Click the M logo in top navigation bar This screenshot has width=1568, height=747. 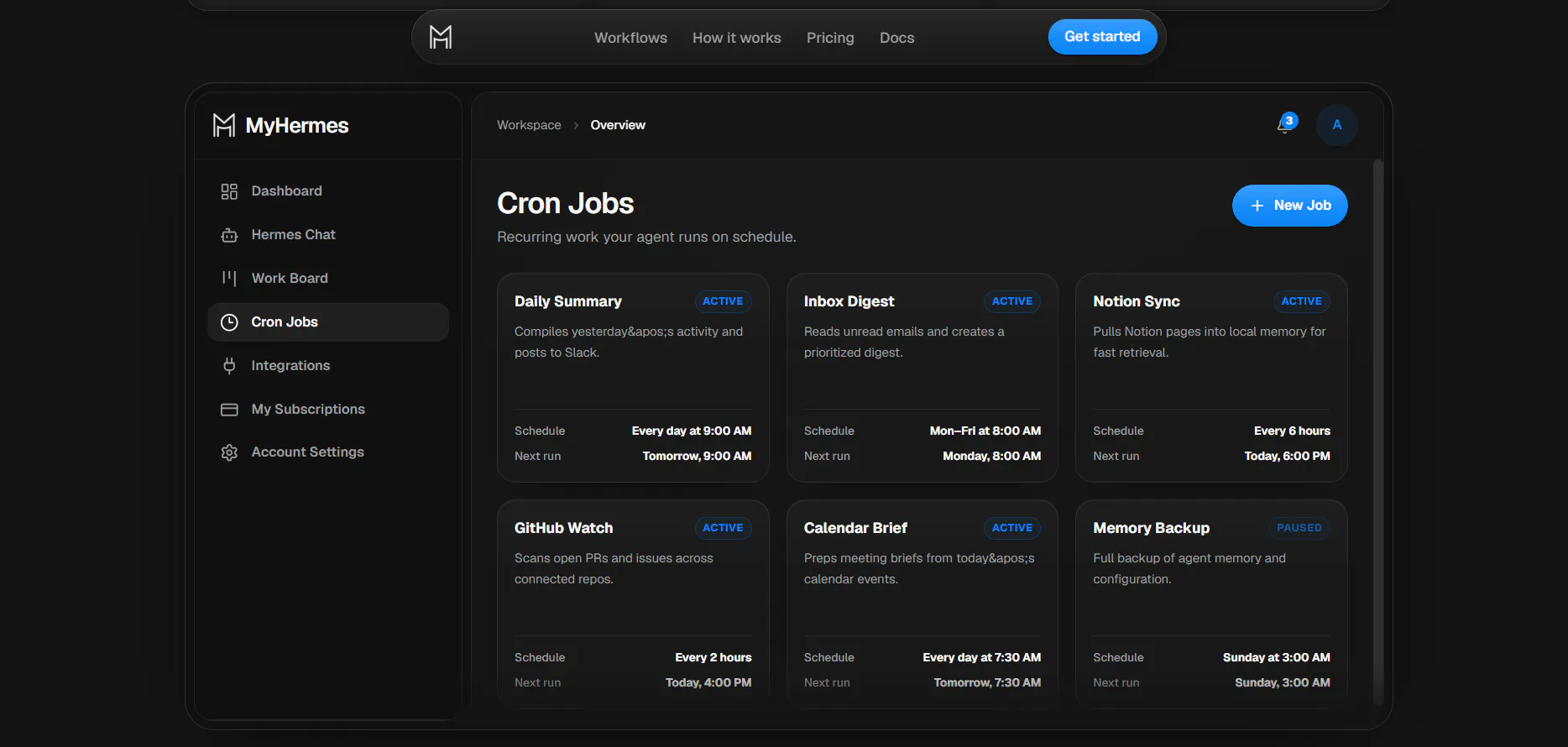pos(441,37)
